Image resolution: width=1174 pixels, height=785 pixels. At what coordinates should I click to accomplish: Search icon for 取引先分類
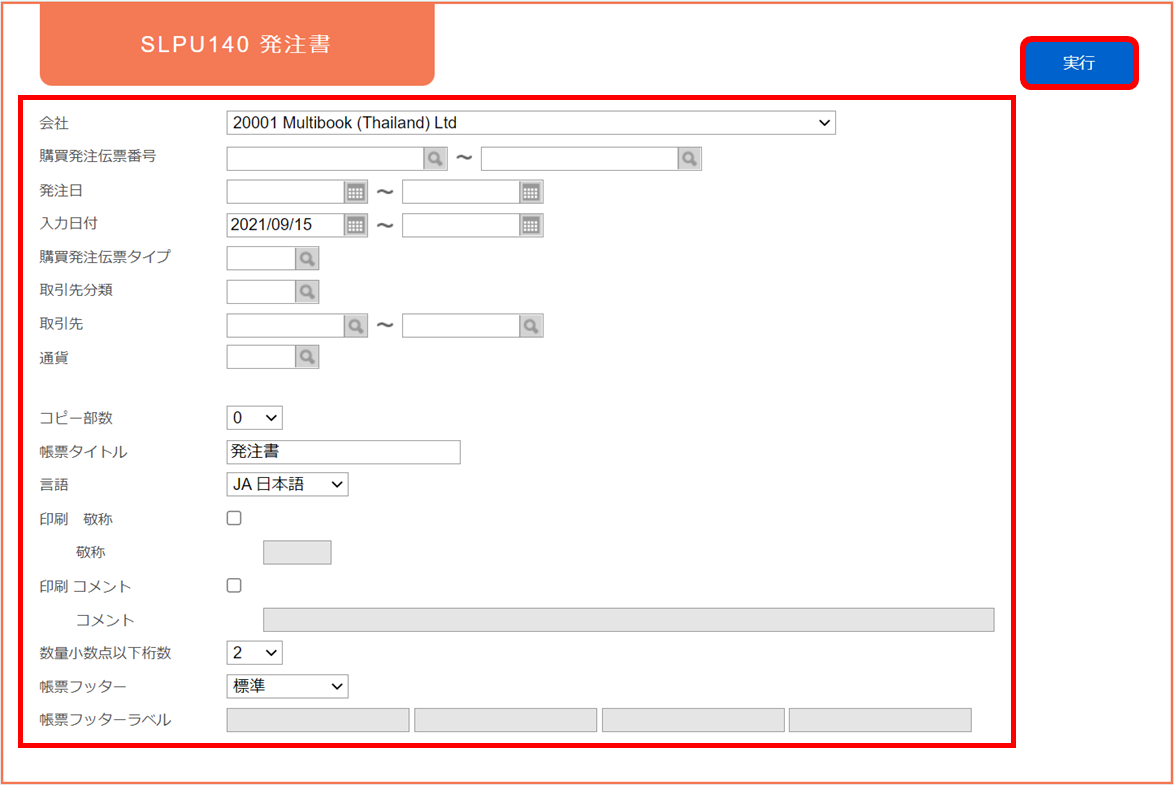coord(307,291)
